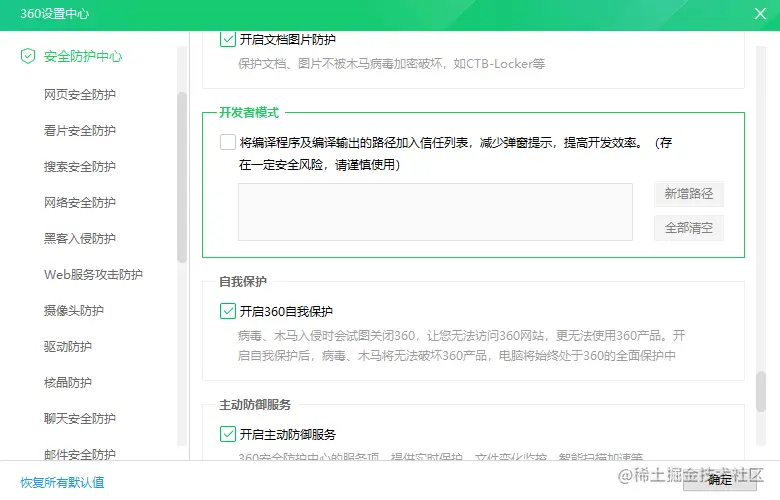Select 聊天安全防护 in sidebar
The height and width of the screenshot is (500, 780).
point(80,418)
